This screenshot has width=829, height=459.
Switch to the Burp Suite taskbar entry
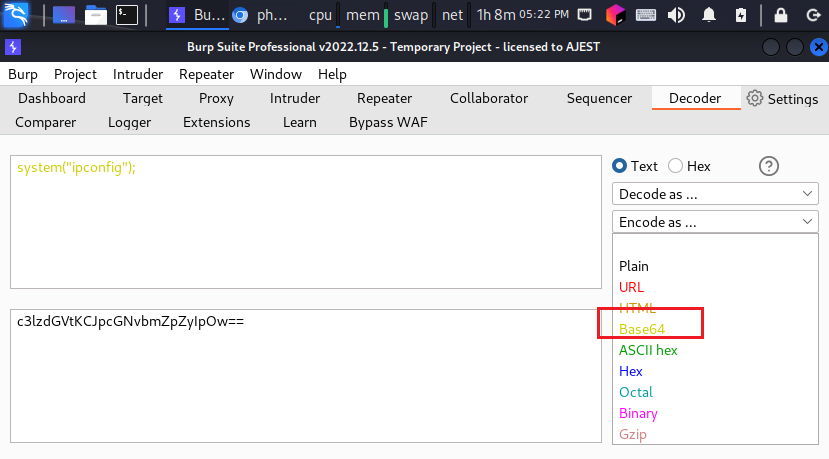197,15
